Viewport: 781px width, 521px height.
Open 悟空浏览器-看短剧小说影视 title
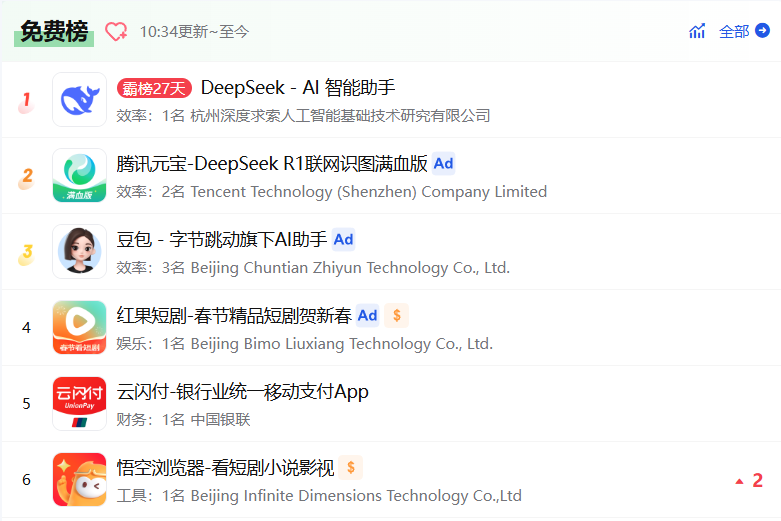(225, 468)
